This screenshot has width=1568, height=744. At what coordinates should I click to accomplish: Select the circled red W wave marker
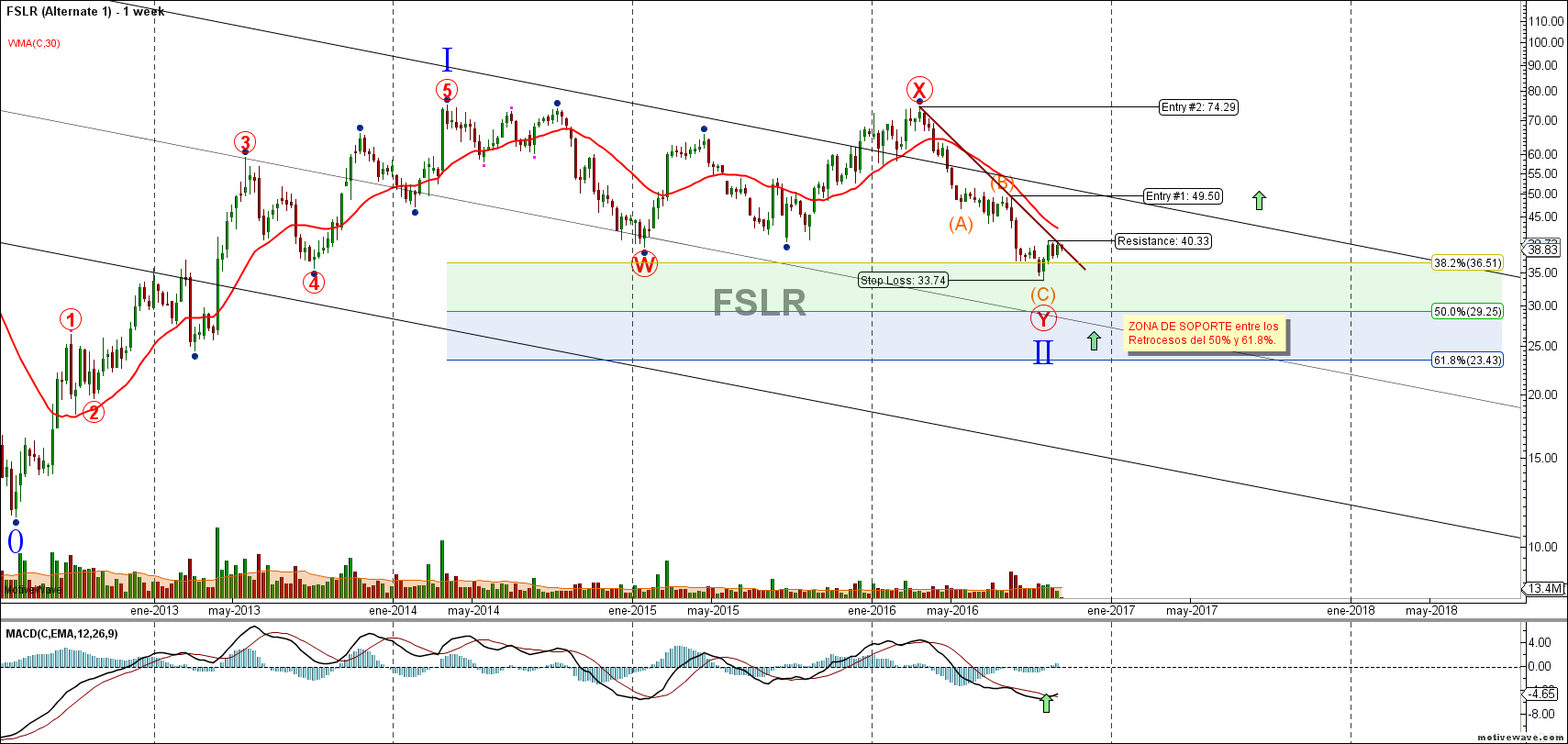(x=644, y=265)
